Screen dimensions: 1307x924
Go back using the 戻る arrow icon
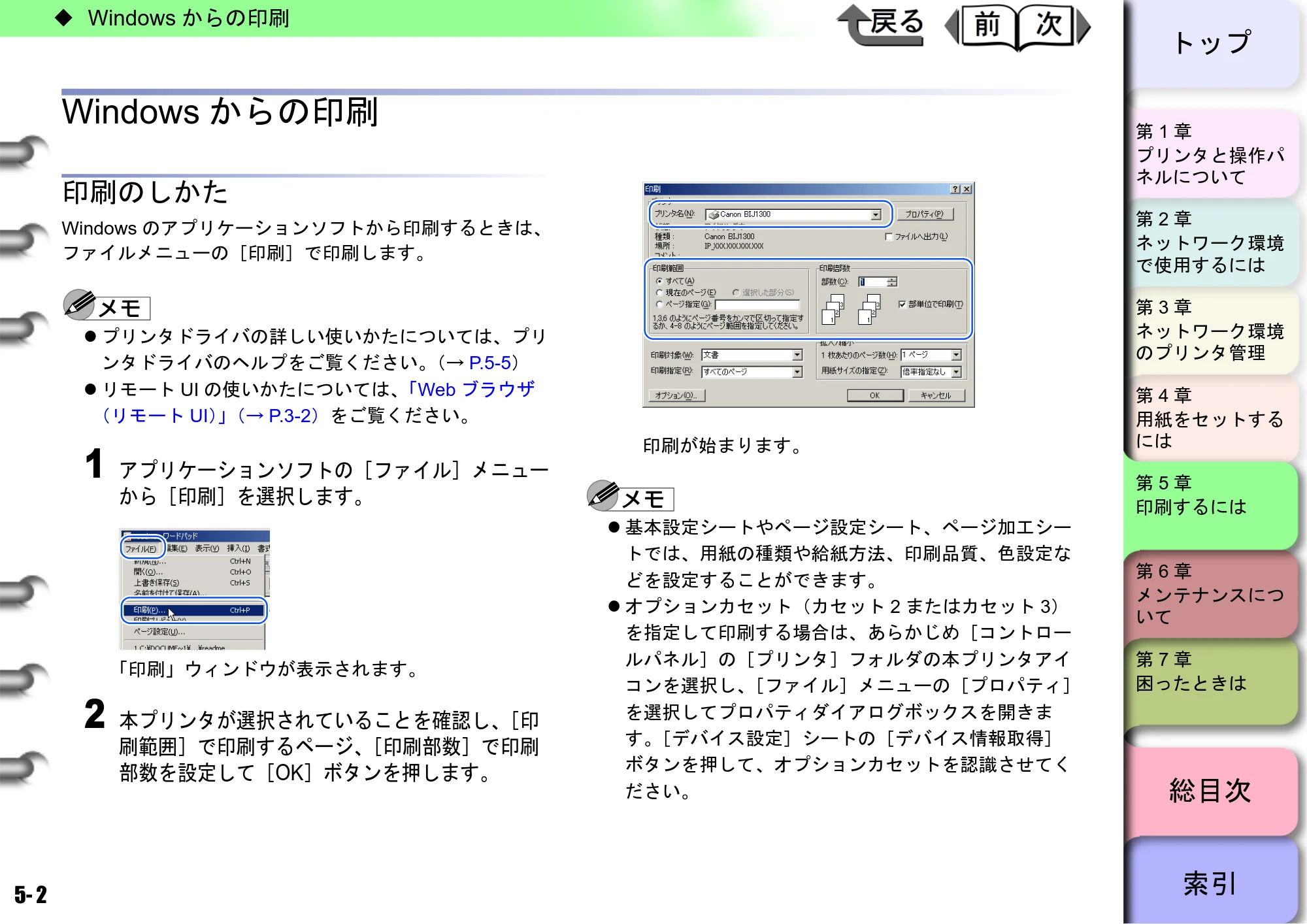[881, 25]
